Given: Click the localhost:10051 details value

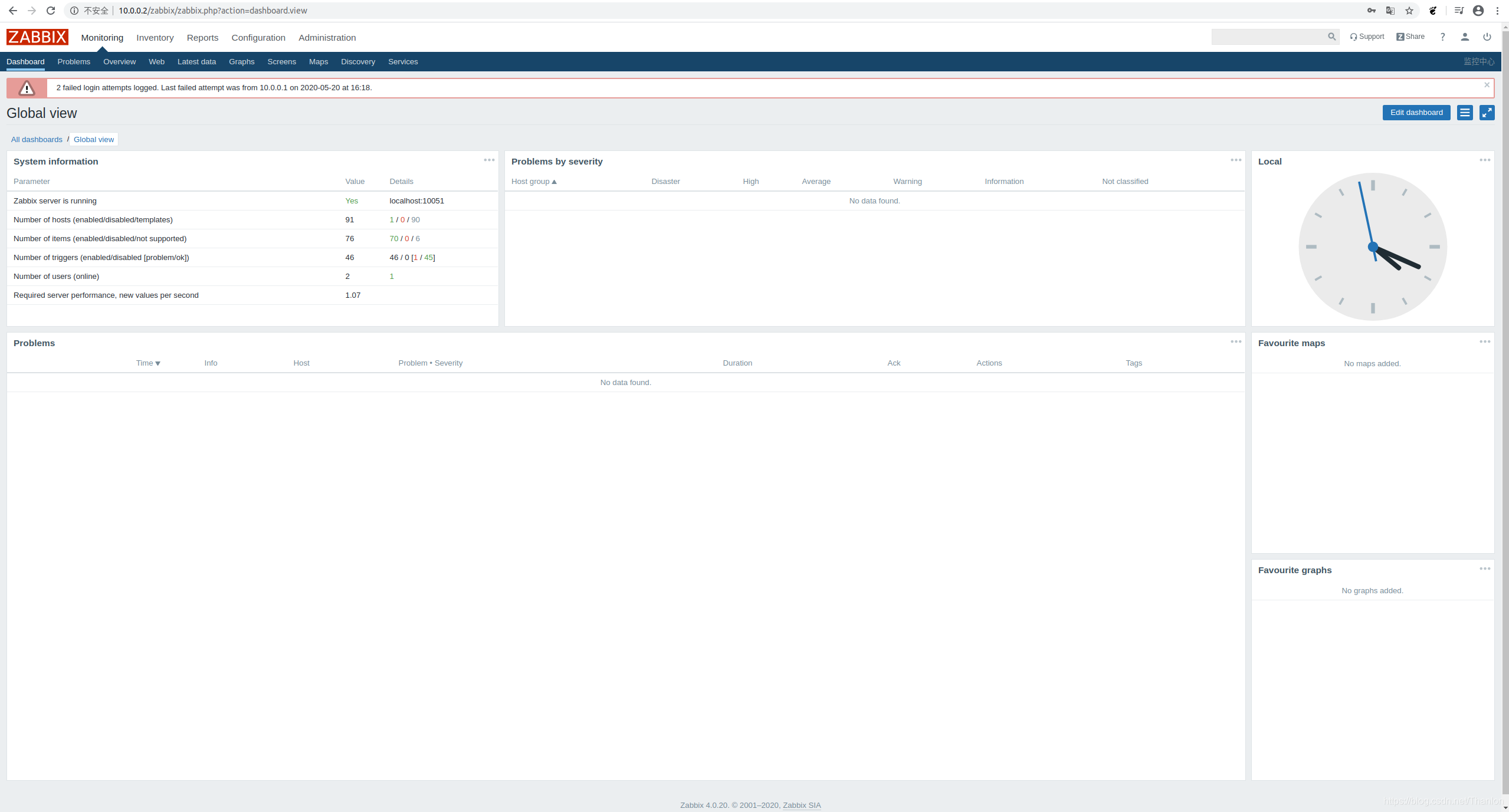Looking at the screenshot, I should pos(416,201).
